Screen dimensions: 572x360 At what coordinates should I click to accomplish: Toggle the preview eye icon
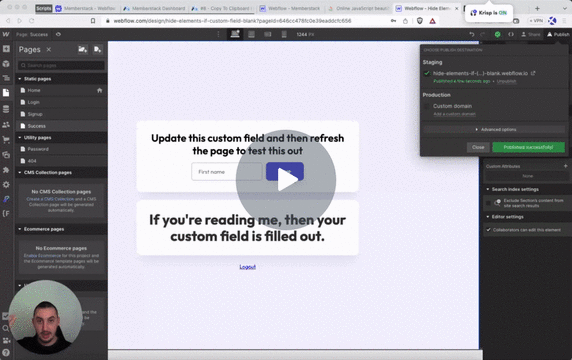58,34
